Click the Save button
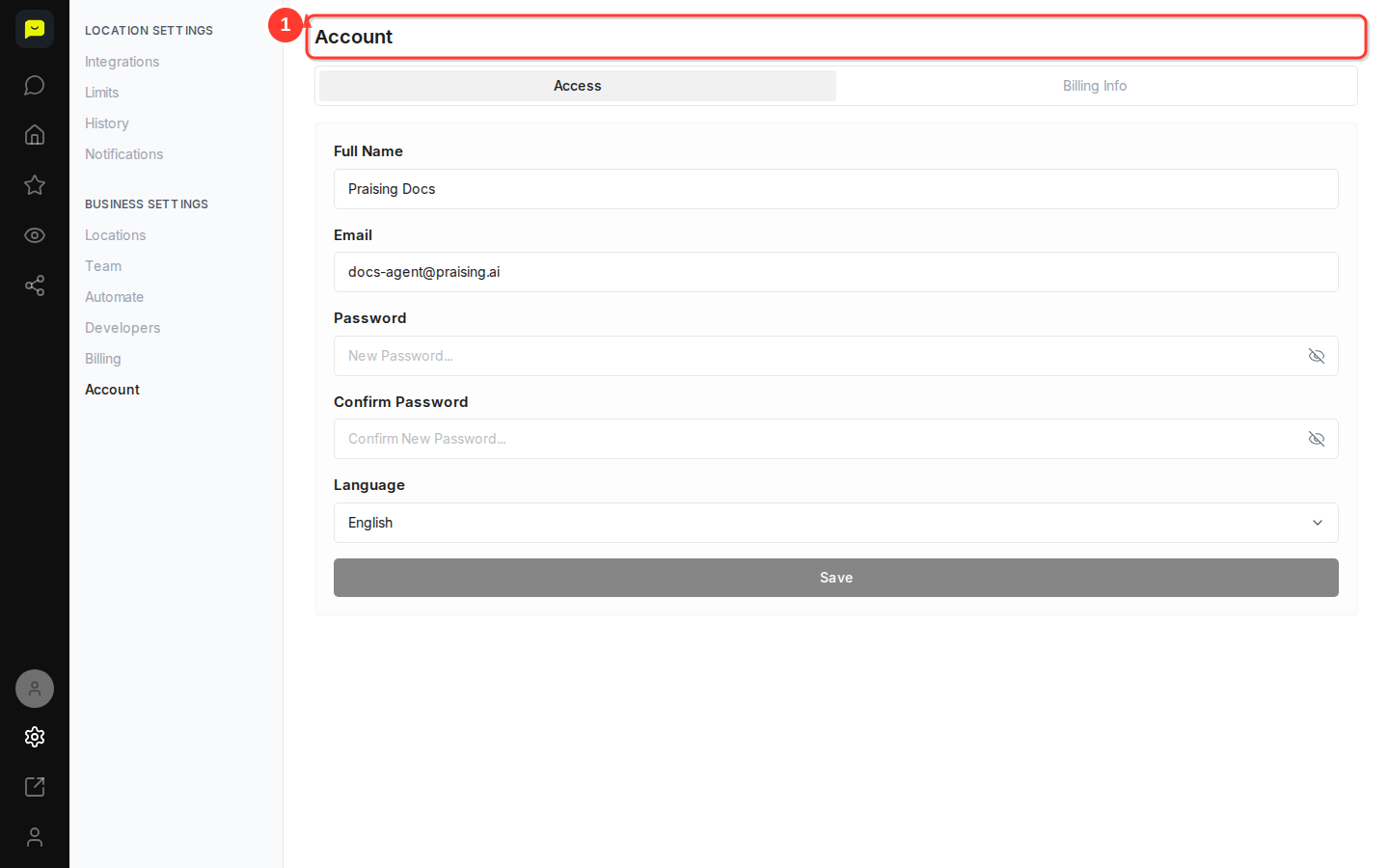1389x868 pixels. pyautogui.click(x=836, y=578)
